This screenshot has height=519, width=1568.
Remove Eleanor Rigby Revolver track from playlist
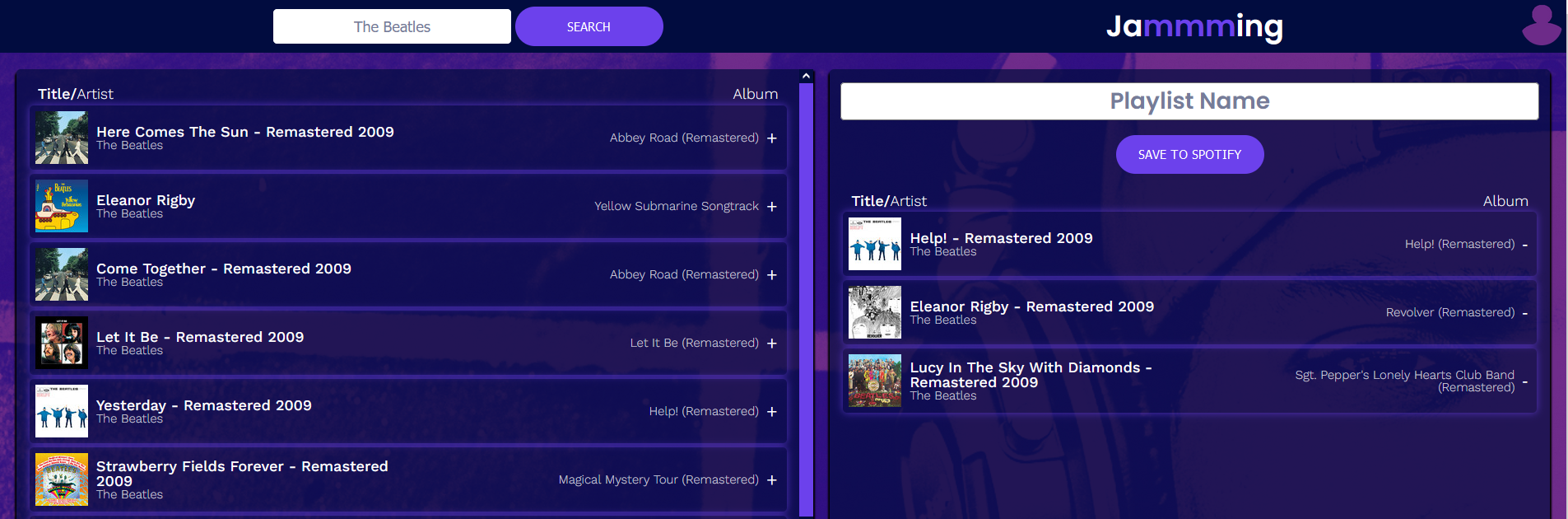1525,314
